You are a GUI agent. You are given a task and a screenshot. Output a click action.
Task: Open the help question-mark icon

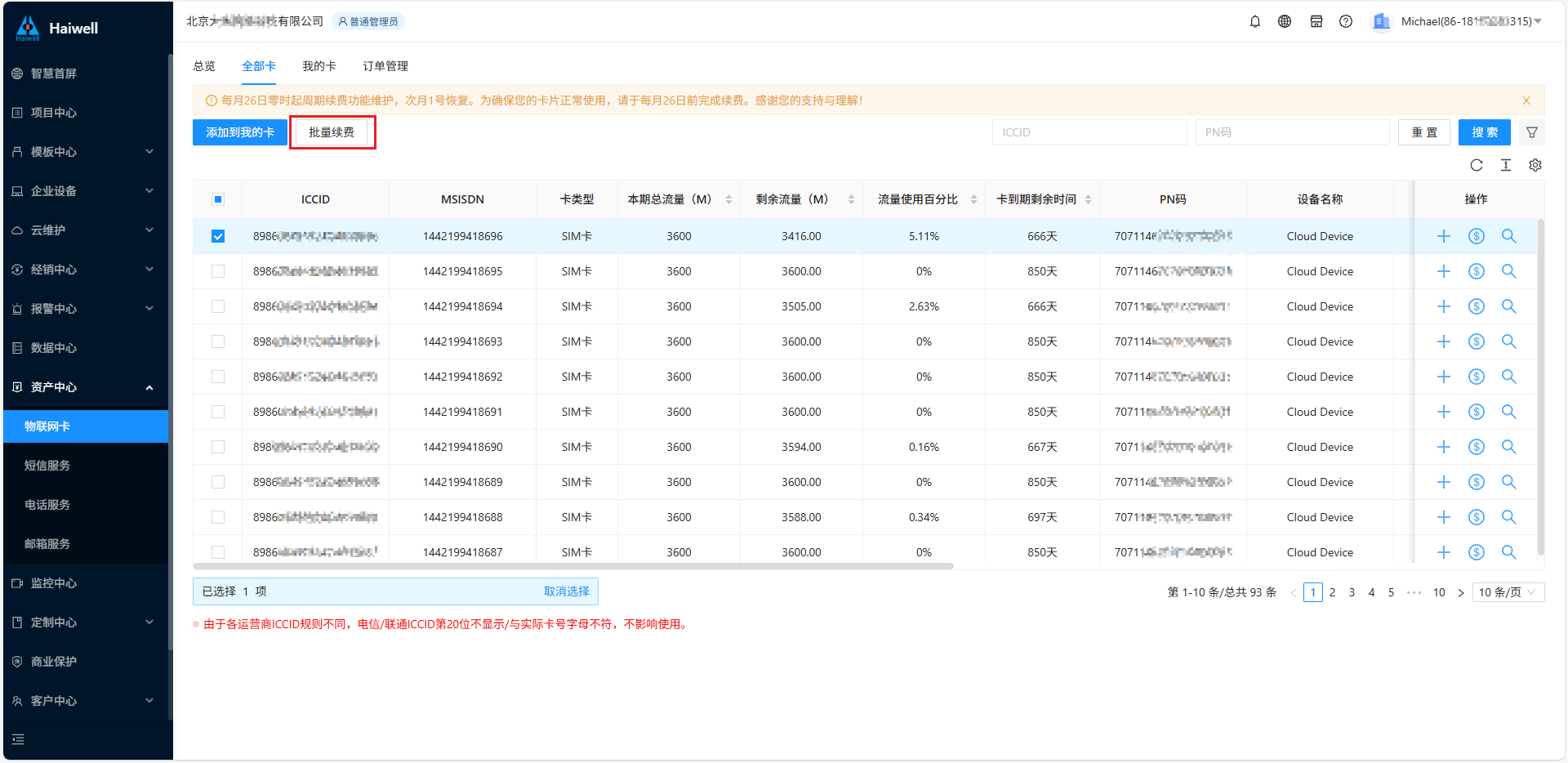point(1346,21)
